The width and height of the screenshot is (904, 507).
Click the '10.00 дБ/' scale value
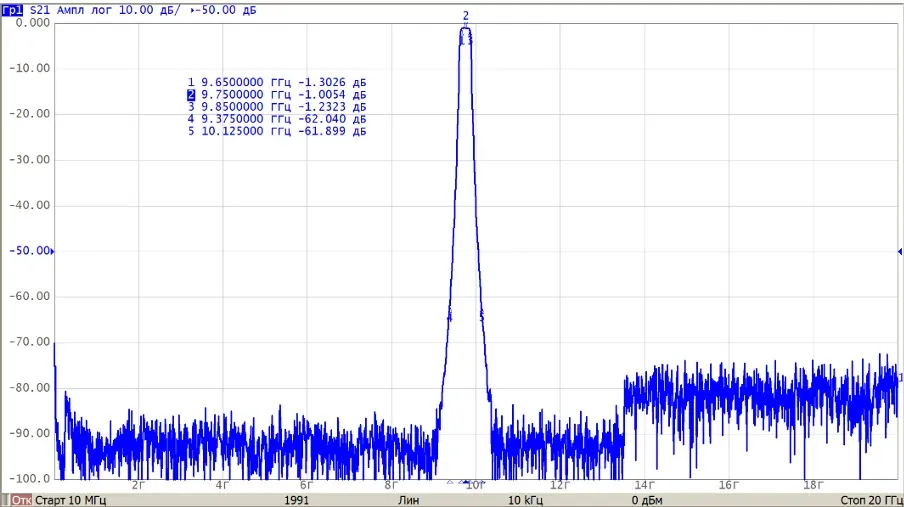pyautogui.click(x=149, y=10)
